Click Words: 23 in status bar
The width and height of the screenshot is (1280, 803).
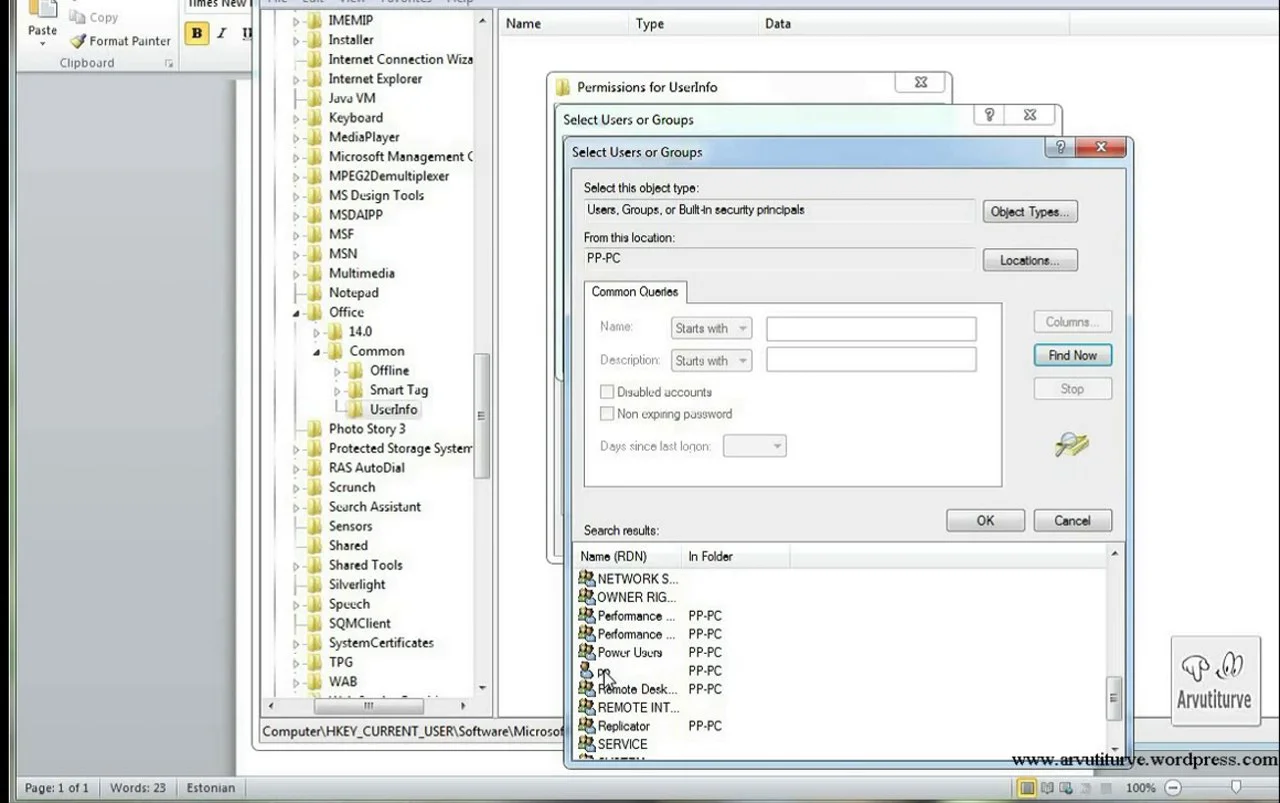138,788
